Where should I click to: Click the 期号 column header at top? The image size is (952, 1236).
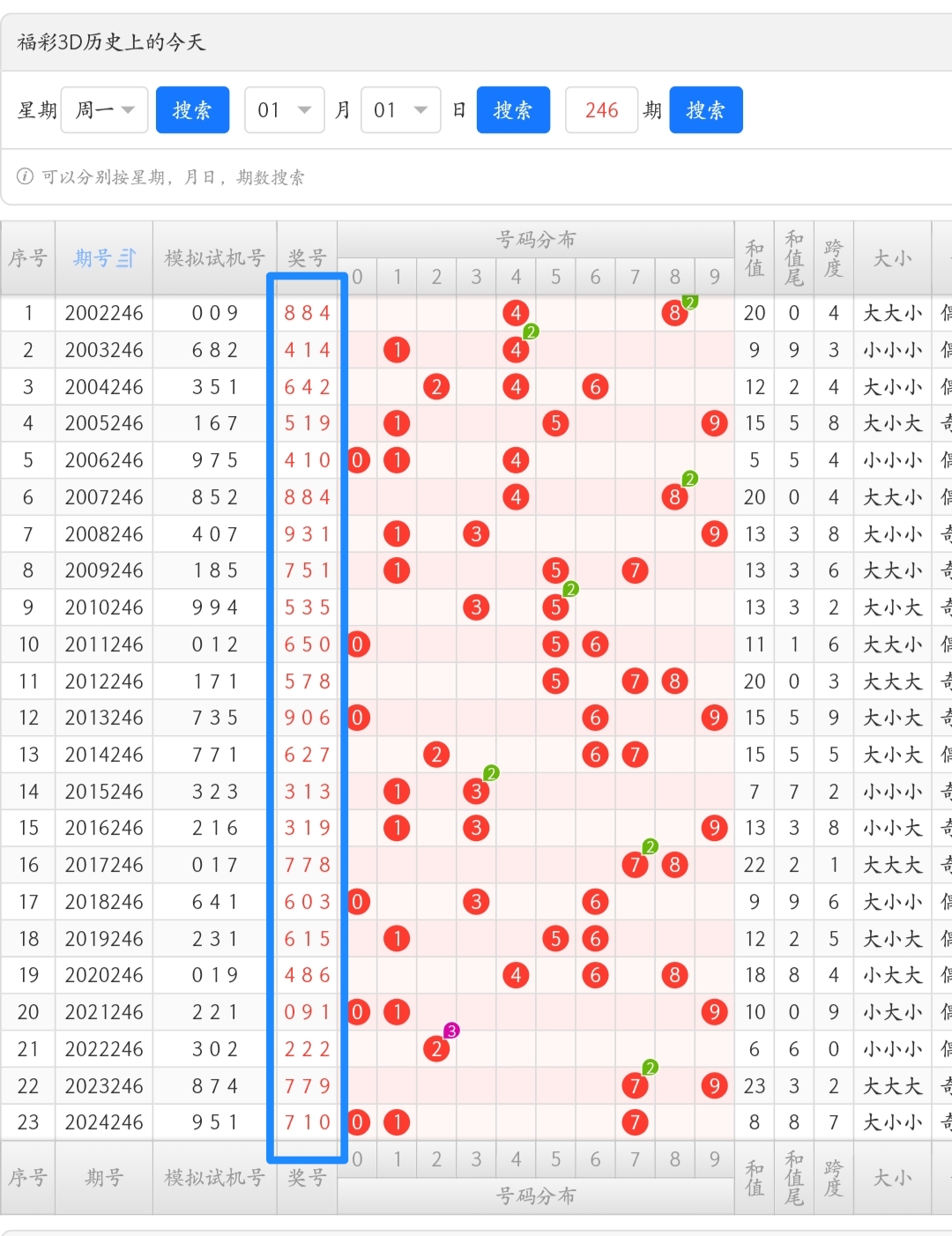click(93, 258)
